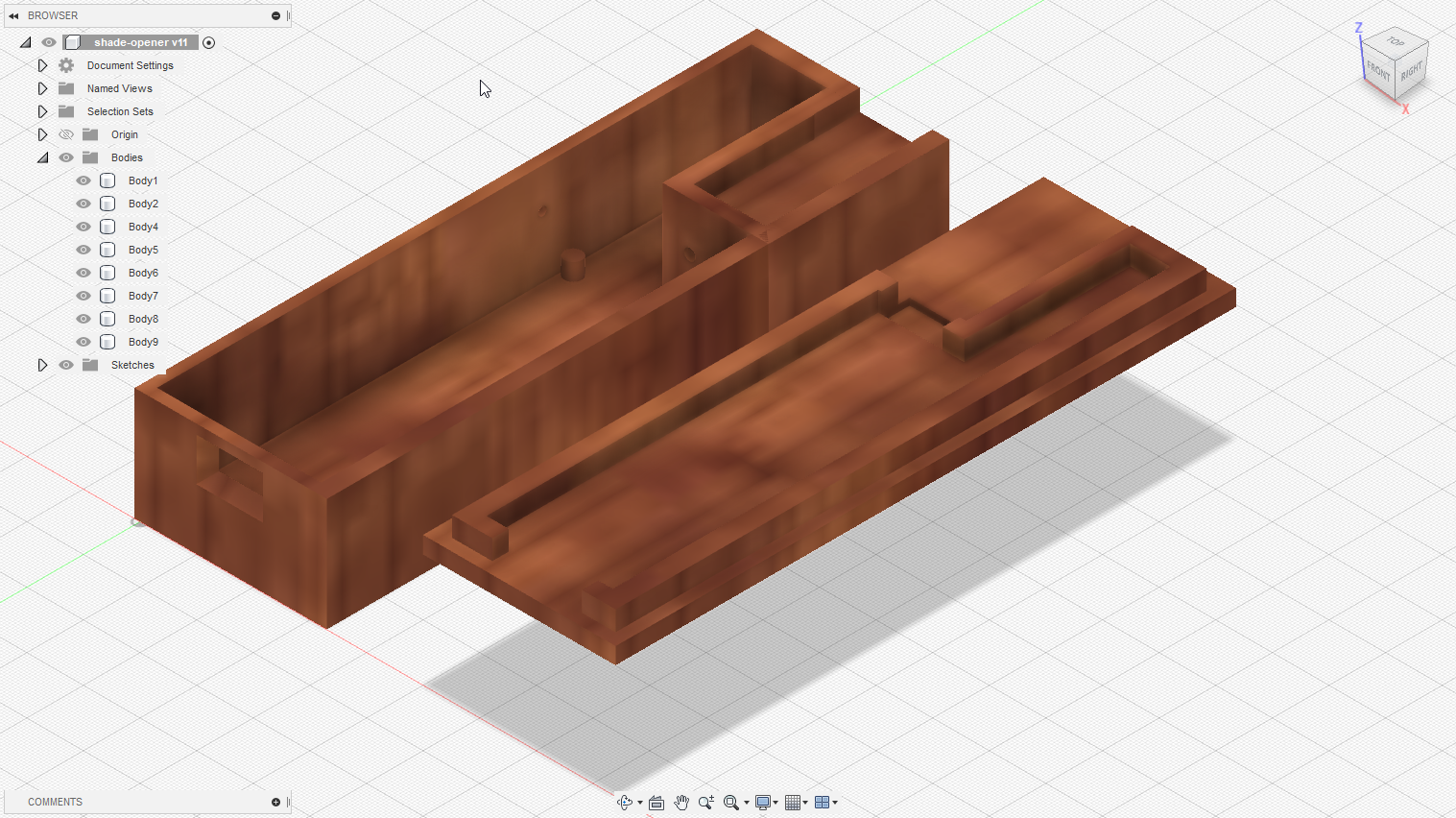
Task: Open the Orbit type dropdown arrow
Action: pyautogui.click(x=640, y=803)
